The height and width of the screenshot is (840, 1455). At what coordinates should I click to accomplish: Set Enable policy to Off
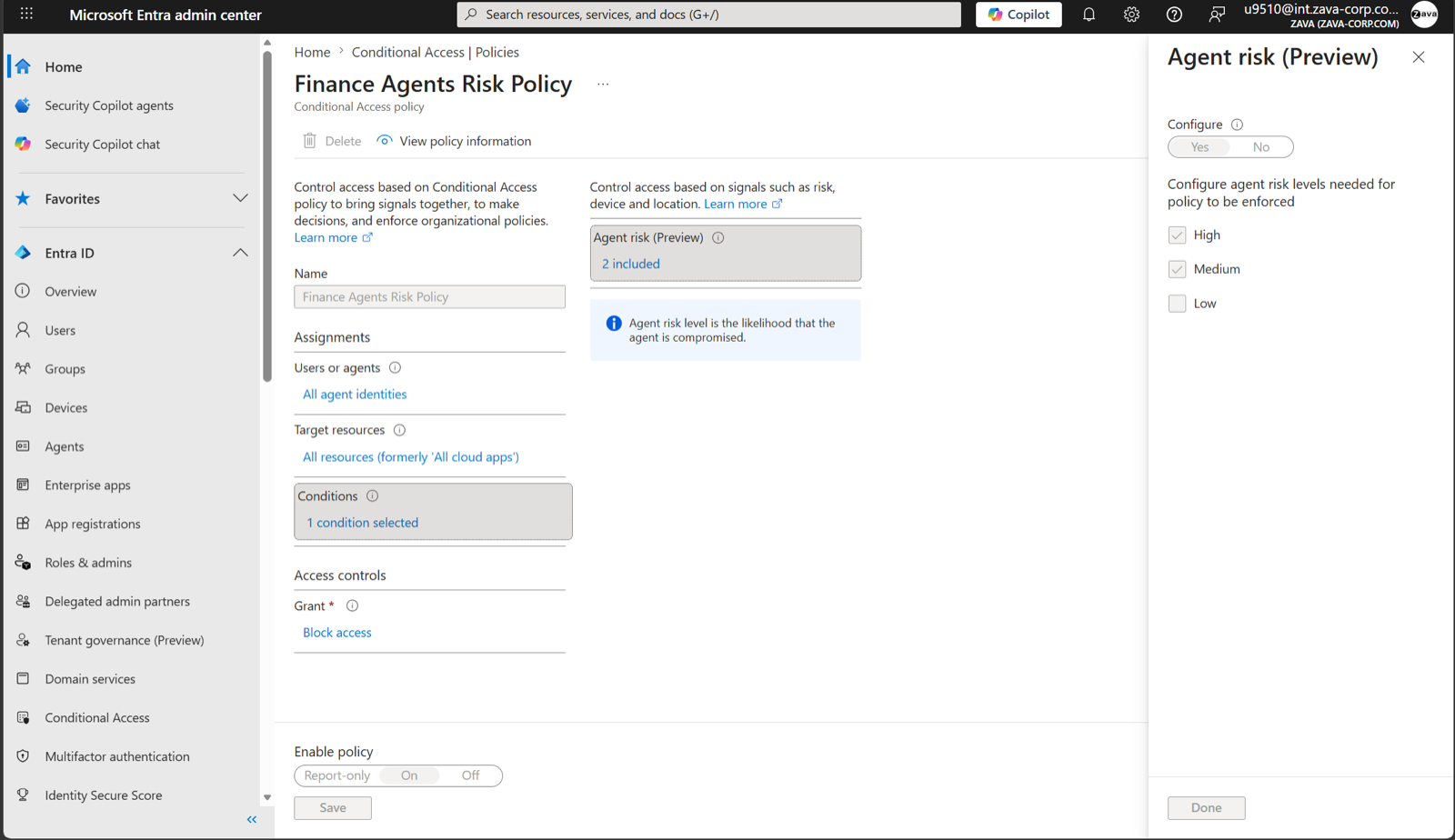point(470,775)
